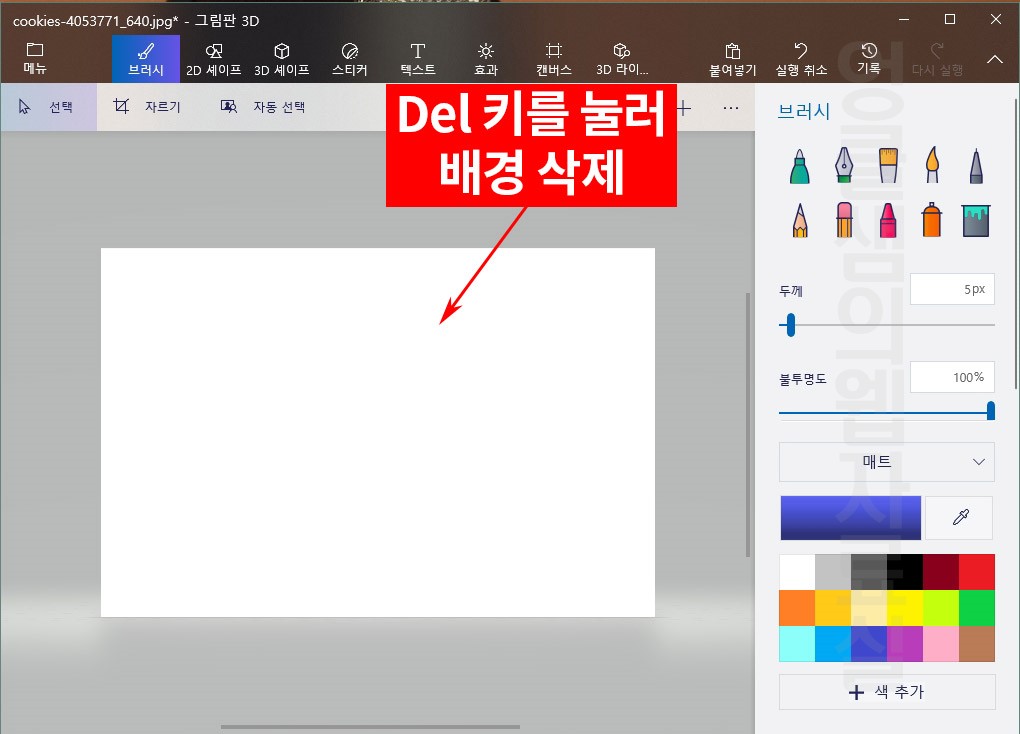
Task: Open the 매트 (Matte) finish dropdown
Action: tap(886, 462)
